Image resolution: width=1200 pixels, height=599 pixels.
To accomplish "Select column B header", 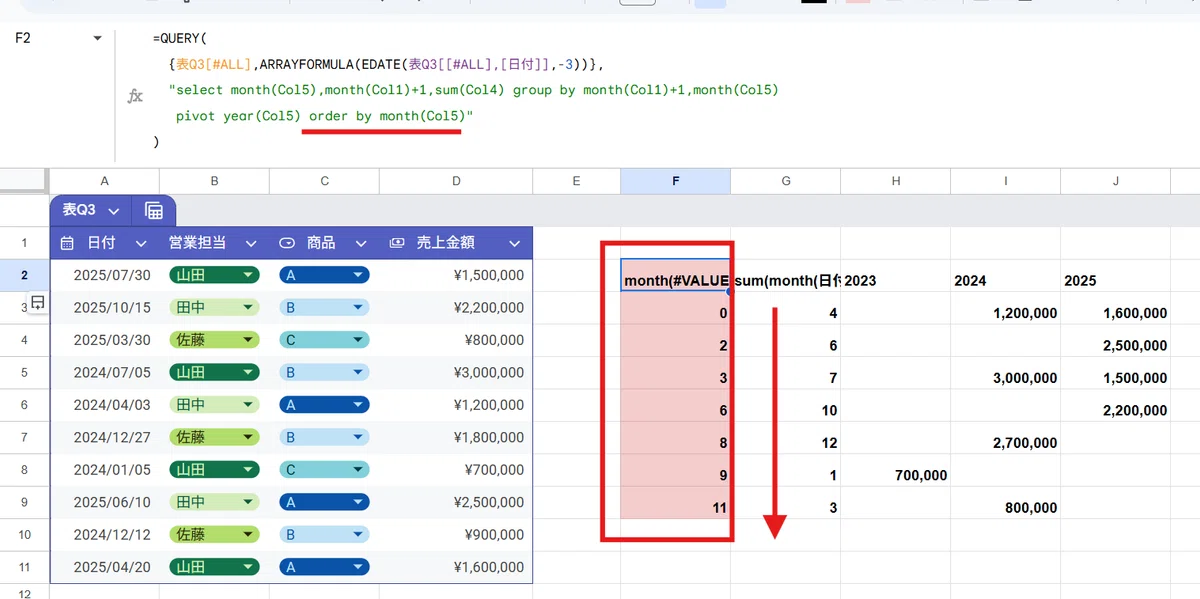I will (x=214, y=181).
